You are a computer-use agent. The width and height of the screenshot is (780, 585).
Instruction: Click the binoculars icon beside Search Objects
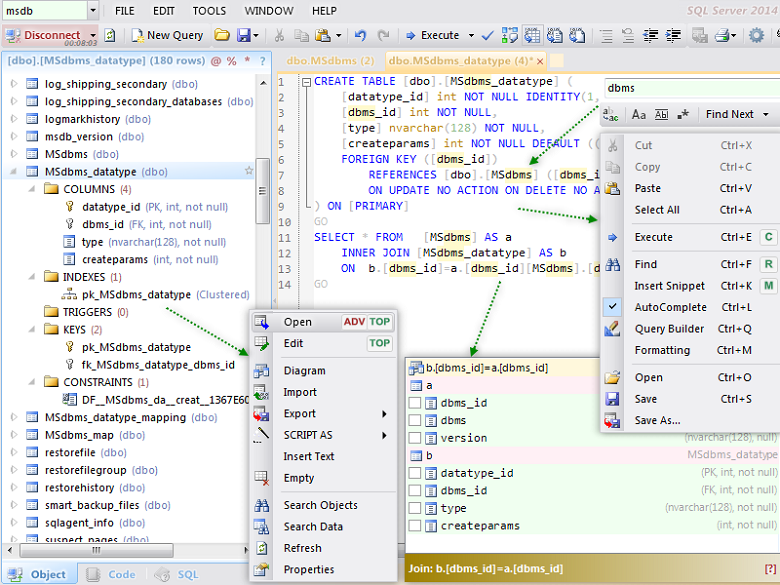point(261,506)
